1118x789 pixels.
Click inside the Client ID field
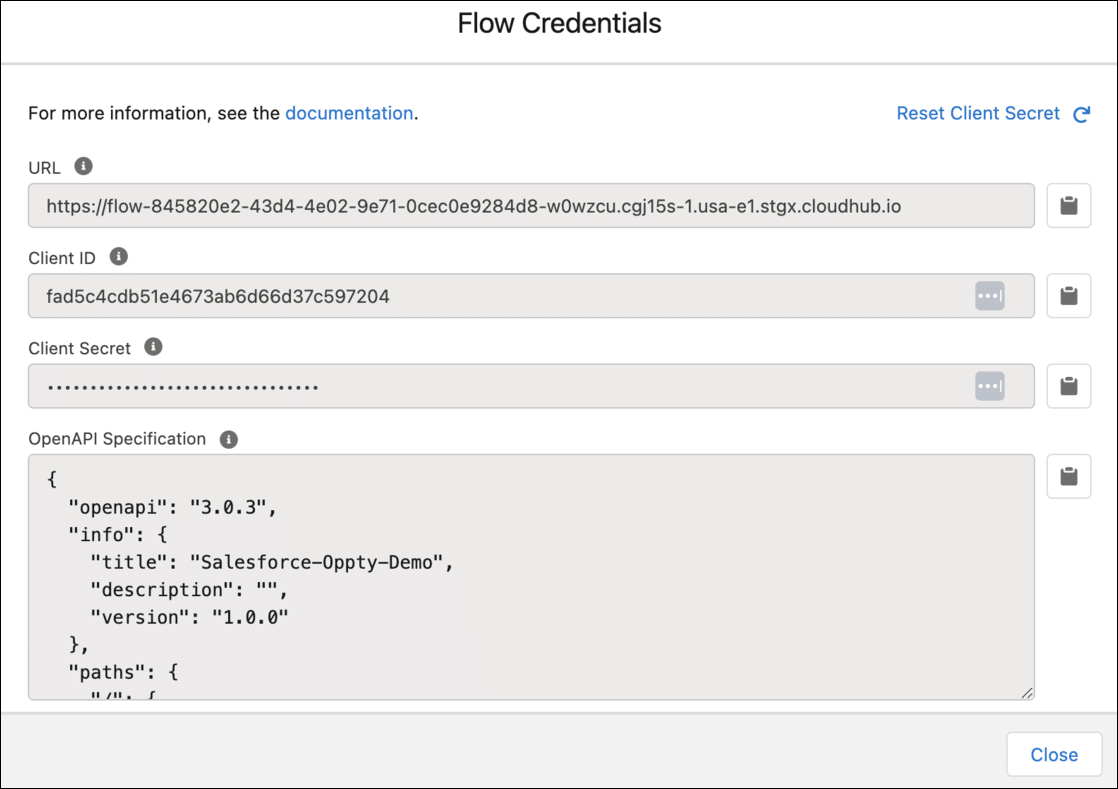(531, 296)
